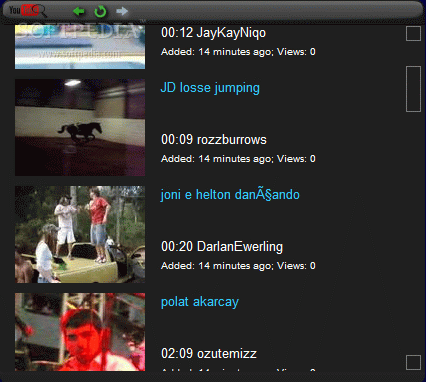
Task: Click the vertical scrollbar thumb
Action: coord(413,89)
